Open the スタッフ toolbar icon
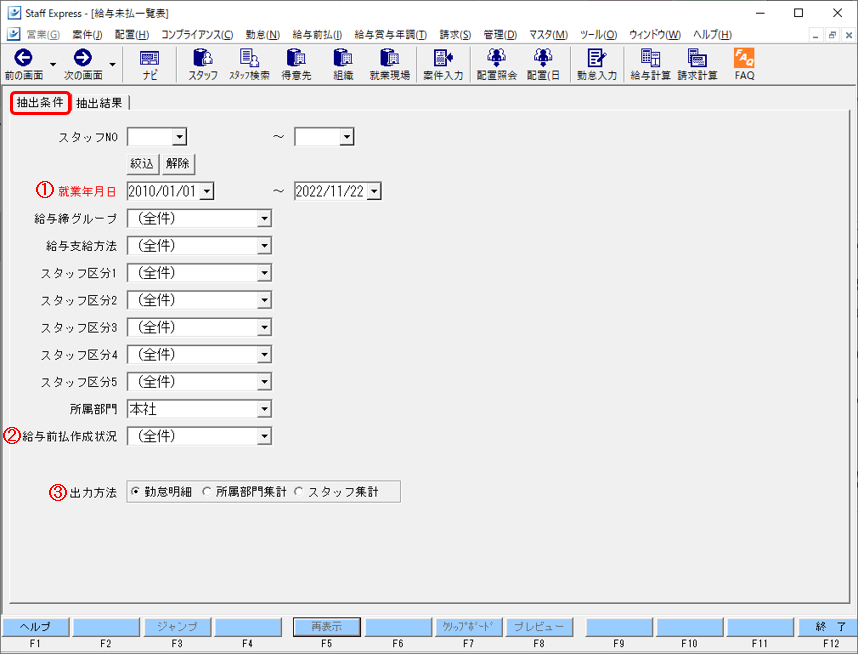858x654 pixels. click(203, 58)
